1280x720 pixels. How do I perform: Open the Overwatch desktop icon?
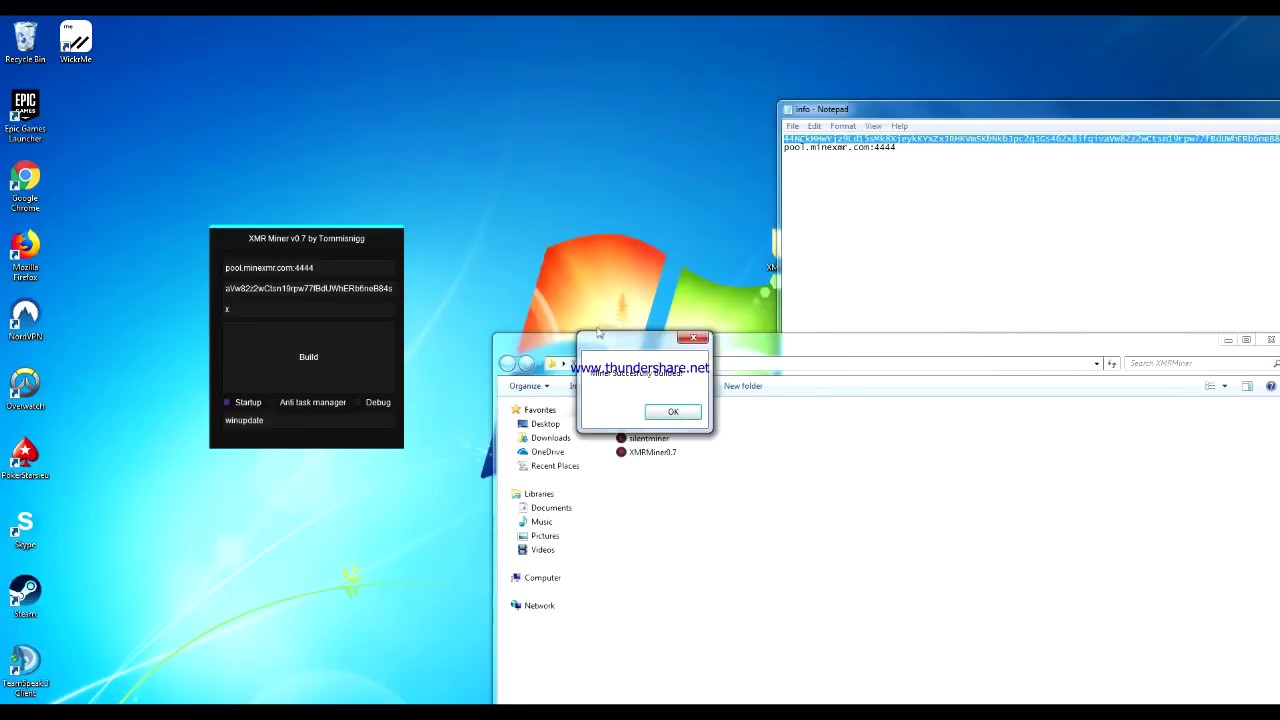25,390
